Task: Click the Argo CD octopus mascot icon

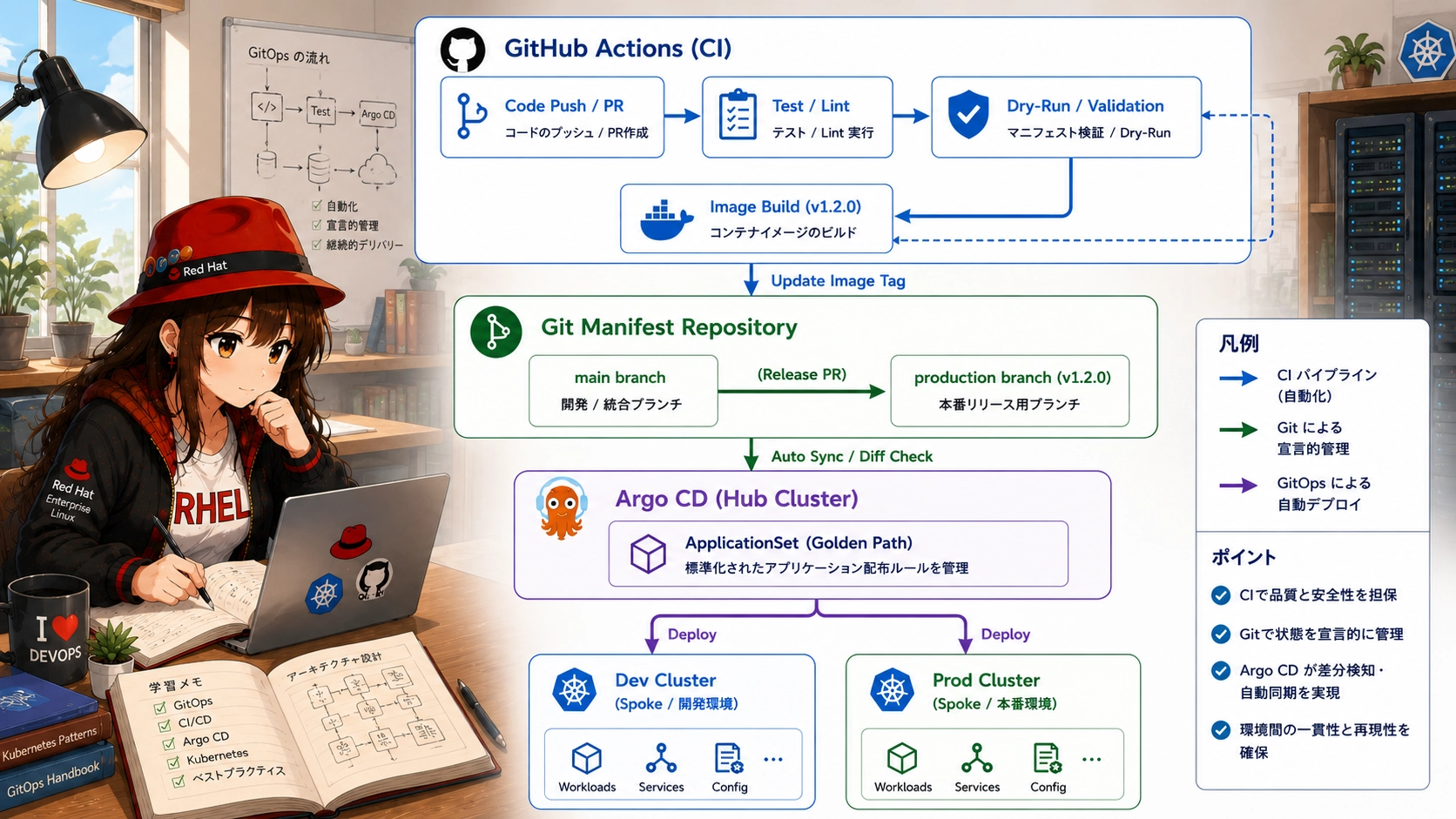Action: click(x=562, y=508)
